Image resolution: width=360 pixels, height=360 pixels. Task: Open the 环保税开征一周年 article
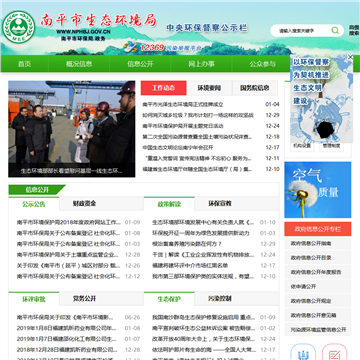click(x=201, y=233)
